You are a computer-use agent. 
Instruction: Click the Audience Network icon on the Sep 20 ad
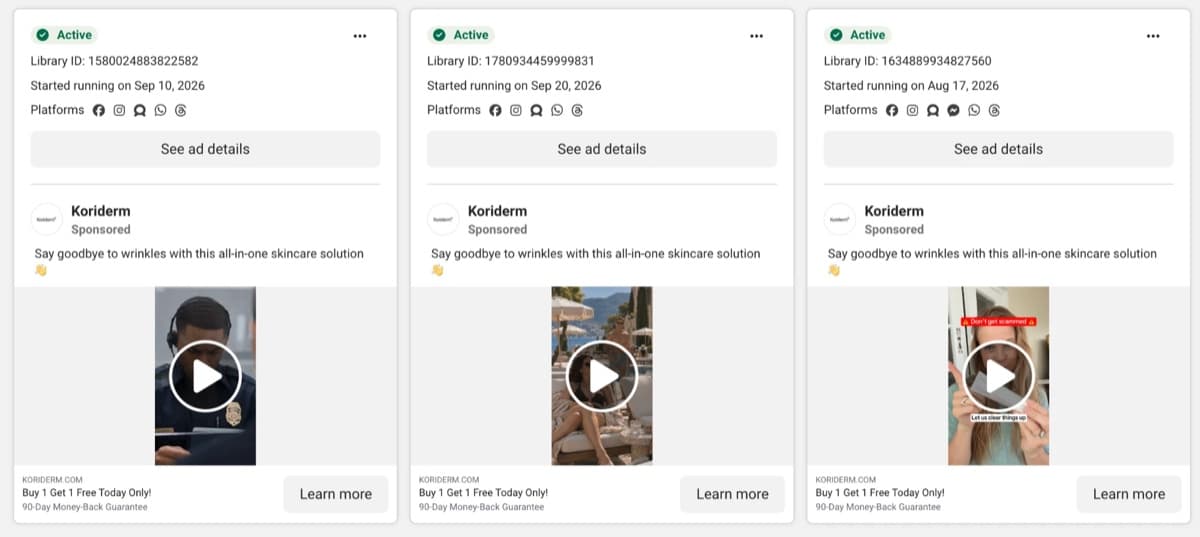tap(536, 110)
